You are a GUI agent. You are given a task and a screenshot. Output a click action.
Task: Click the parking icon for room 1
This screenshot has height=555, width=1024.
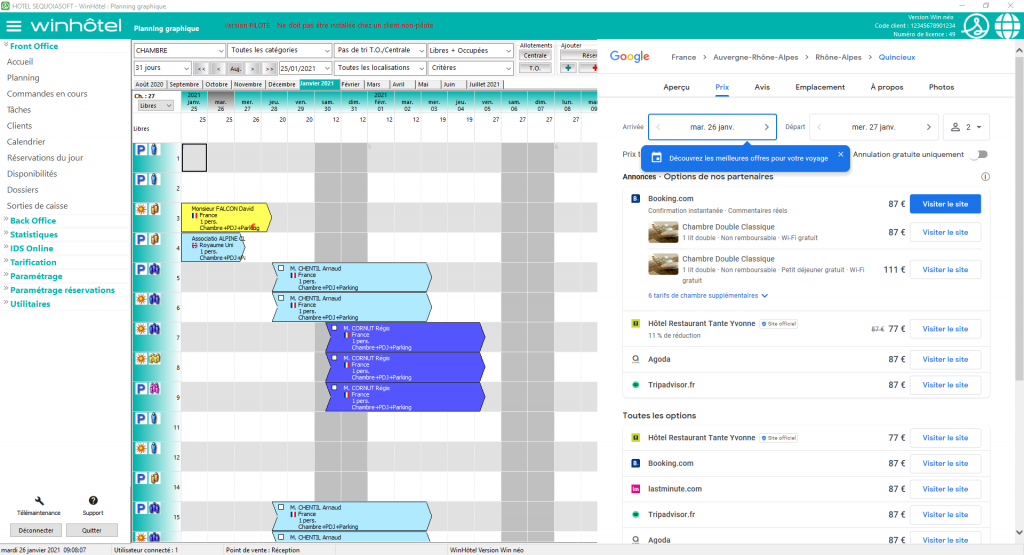tap(141, 149)
